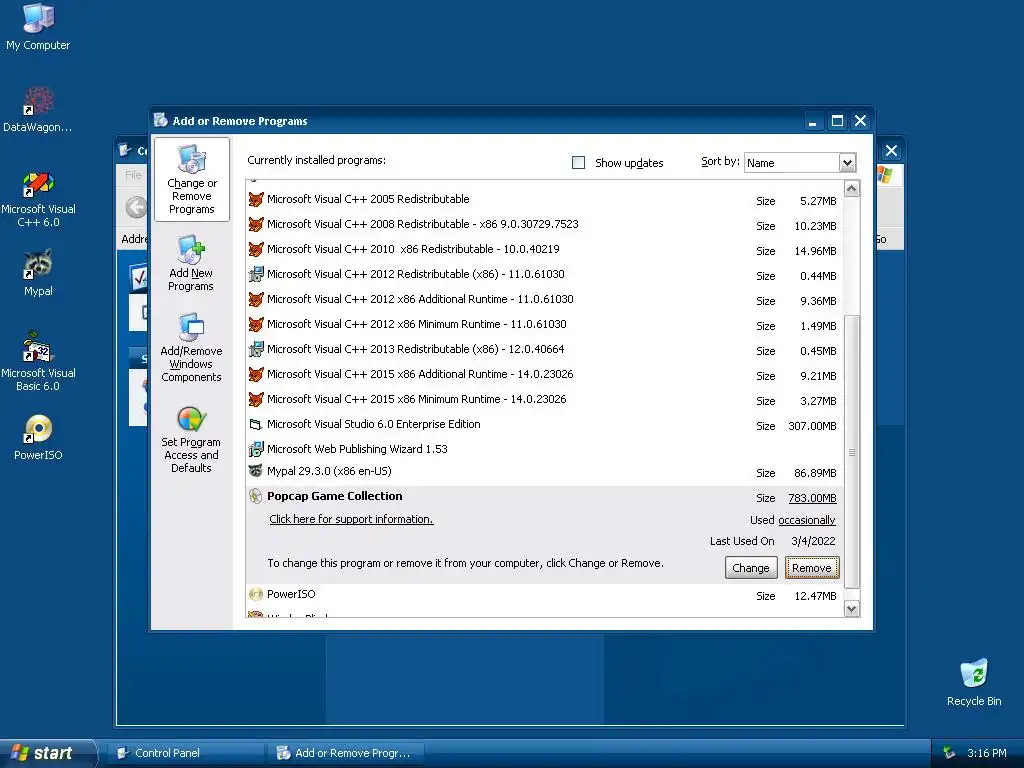Switch to the Control Panel taskbar button
The height and width of the screenshot is (768, 1024).
(x=186, y=753)
